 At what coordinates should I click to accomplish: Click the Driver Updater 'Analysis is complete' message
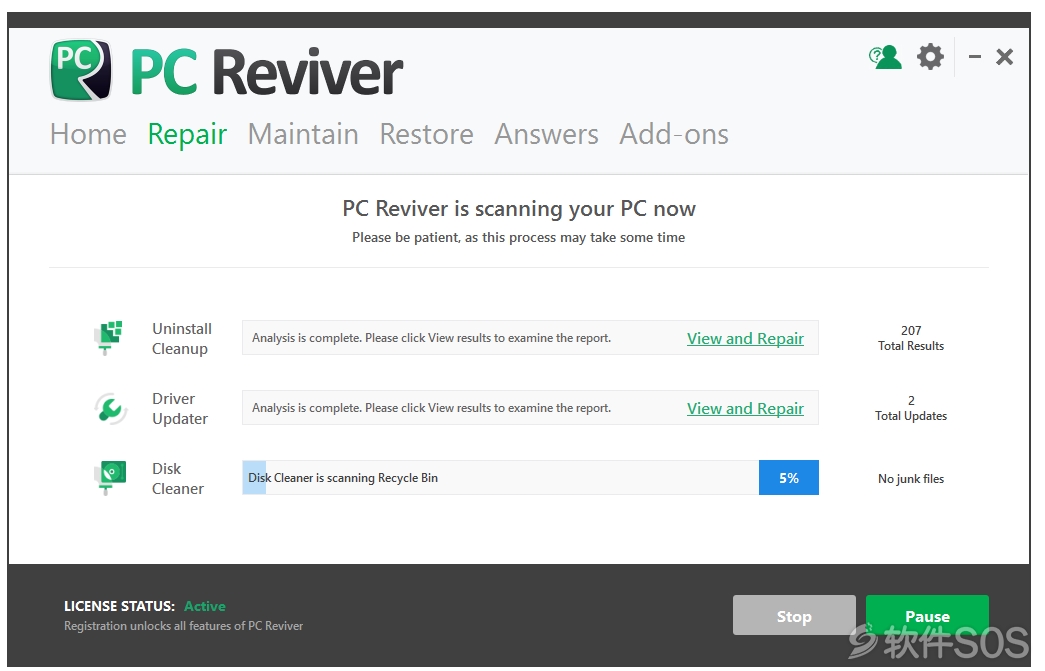pos(431,408)
